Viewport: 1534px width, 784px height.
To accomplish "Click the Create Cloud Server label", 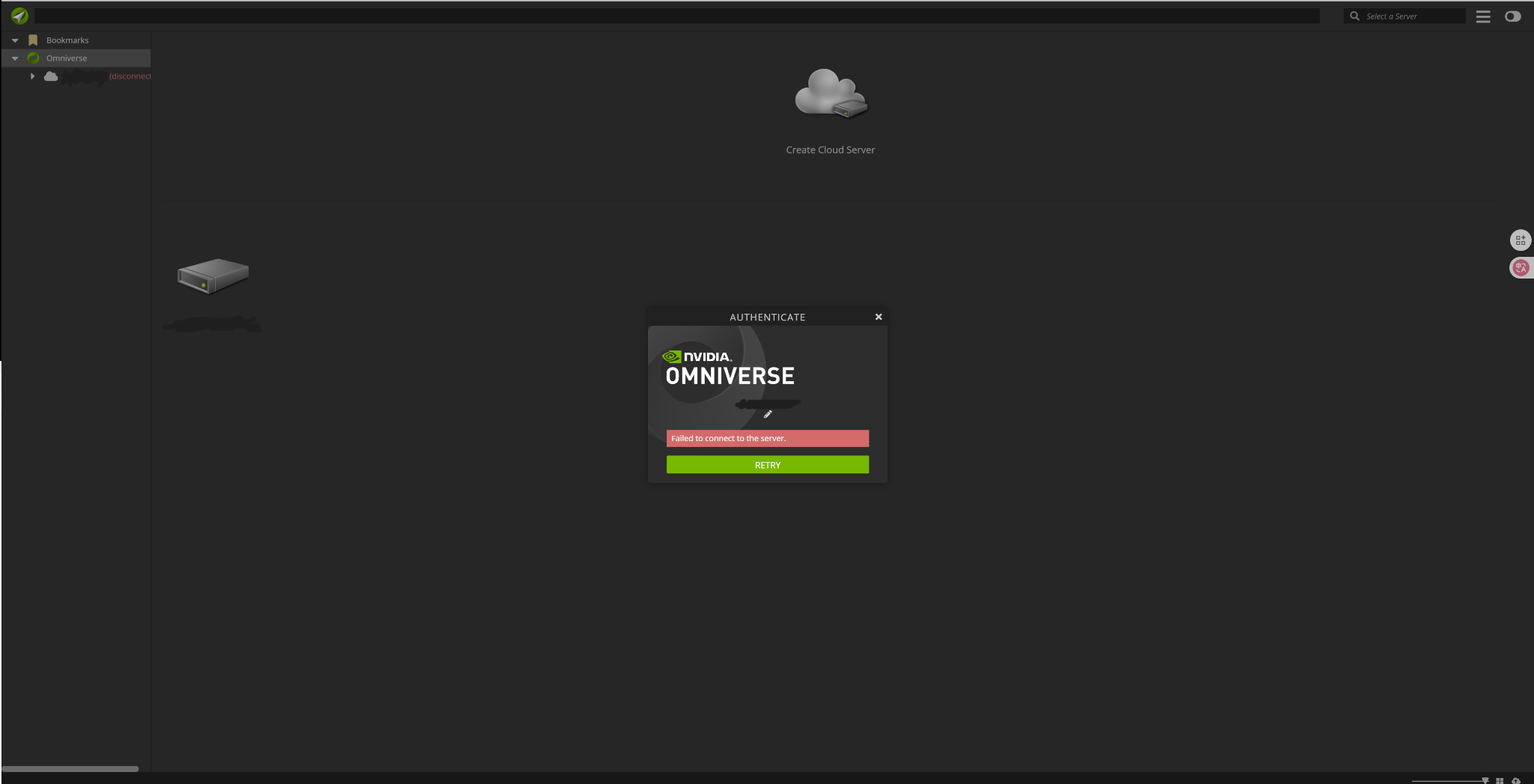I will [x=831, y=150].
